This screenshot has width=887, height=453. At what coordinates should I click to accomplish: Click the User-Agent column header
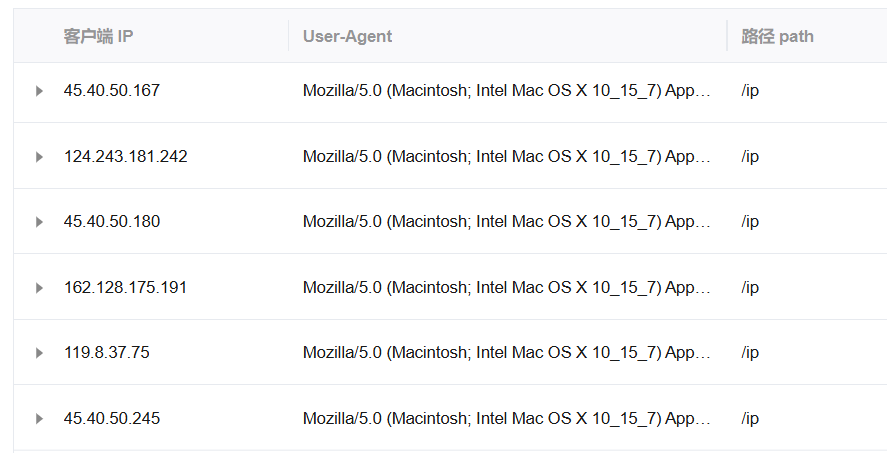coord(347,36)
